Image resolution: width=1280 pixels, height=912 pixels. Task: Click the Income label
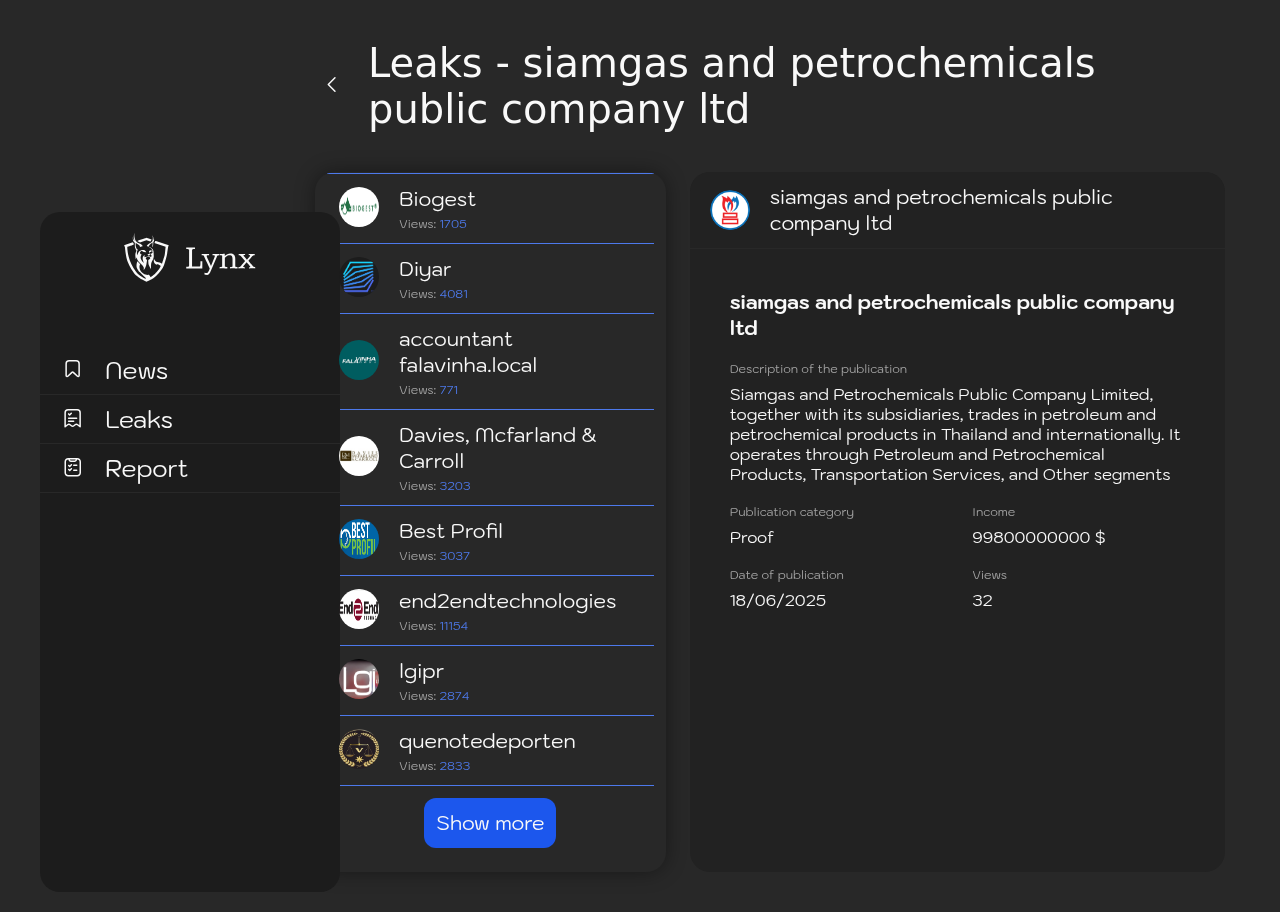(994, 512)
